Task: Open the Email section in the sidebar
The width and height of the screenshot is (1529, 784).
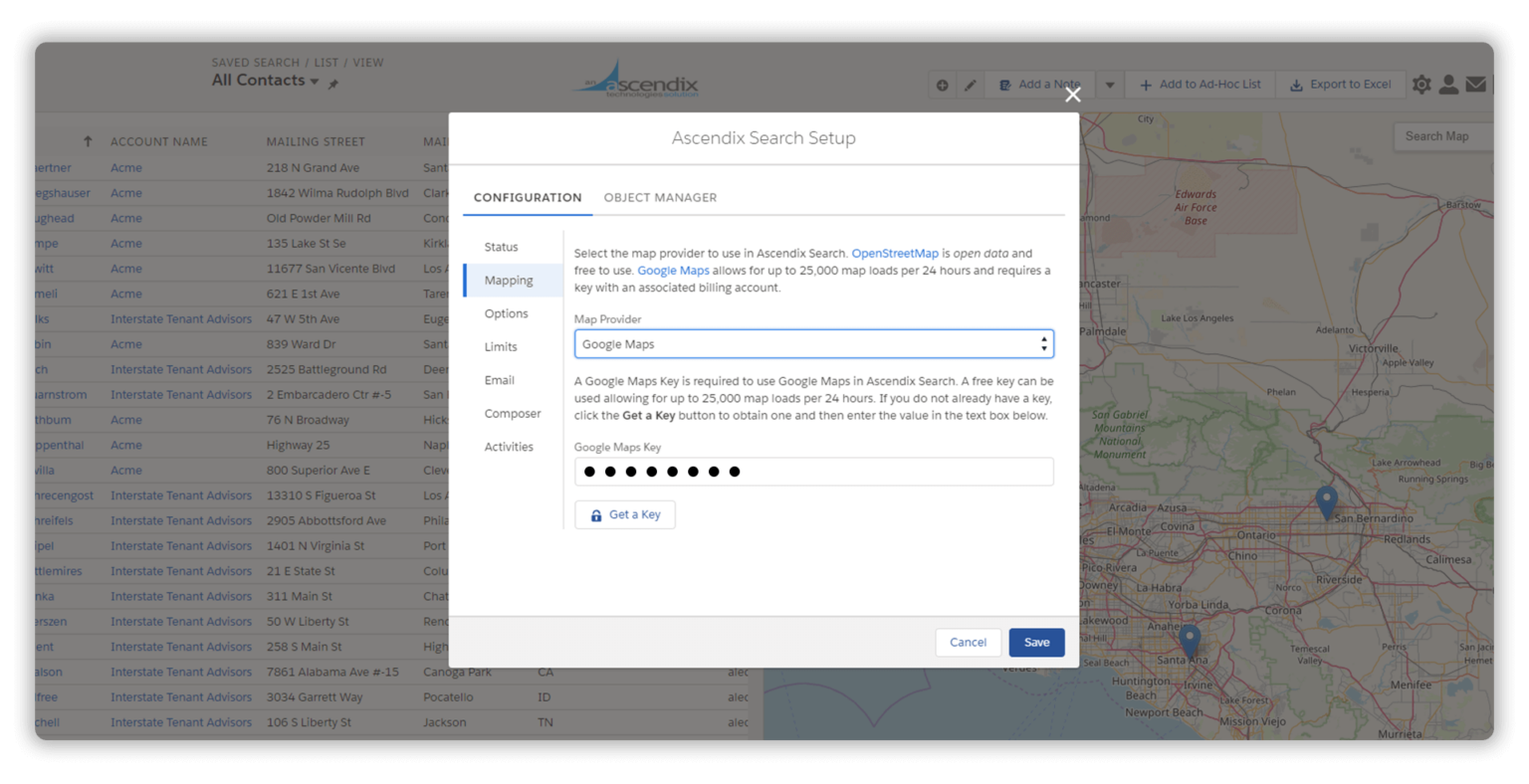Action: click(x=499, y=380)
